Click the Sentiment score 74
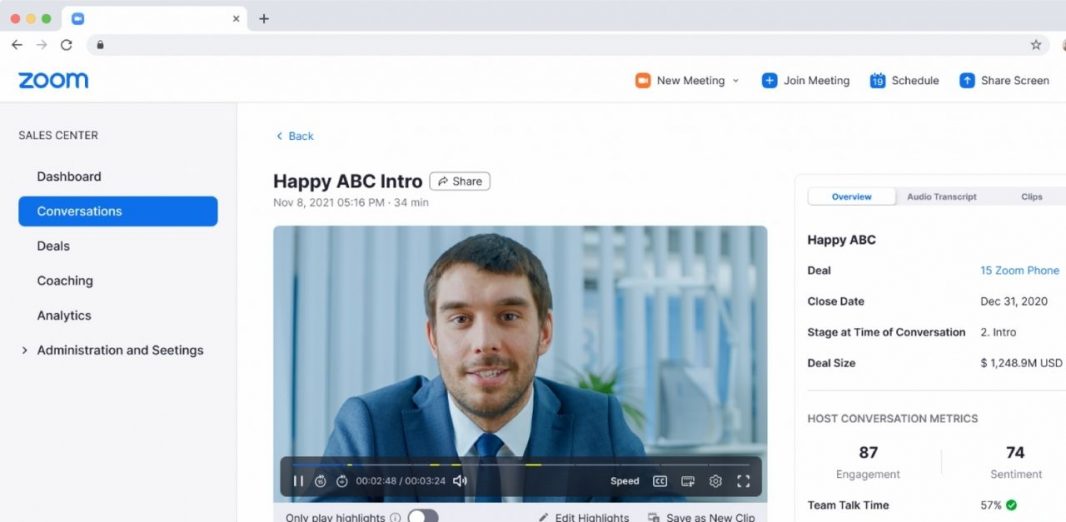Viewport: 1066px width, 522px height. point(1015,453)
